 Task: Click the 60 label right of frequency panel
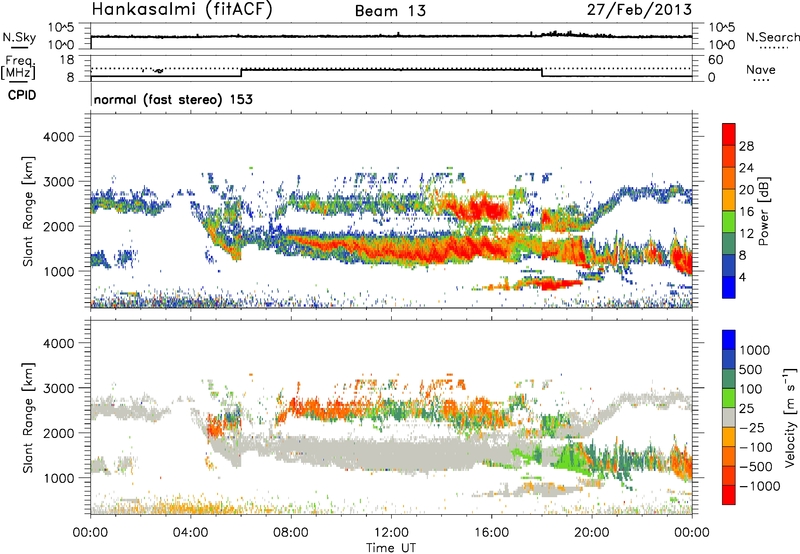715,60
